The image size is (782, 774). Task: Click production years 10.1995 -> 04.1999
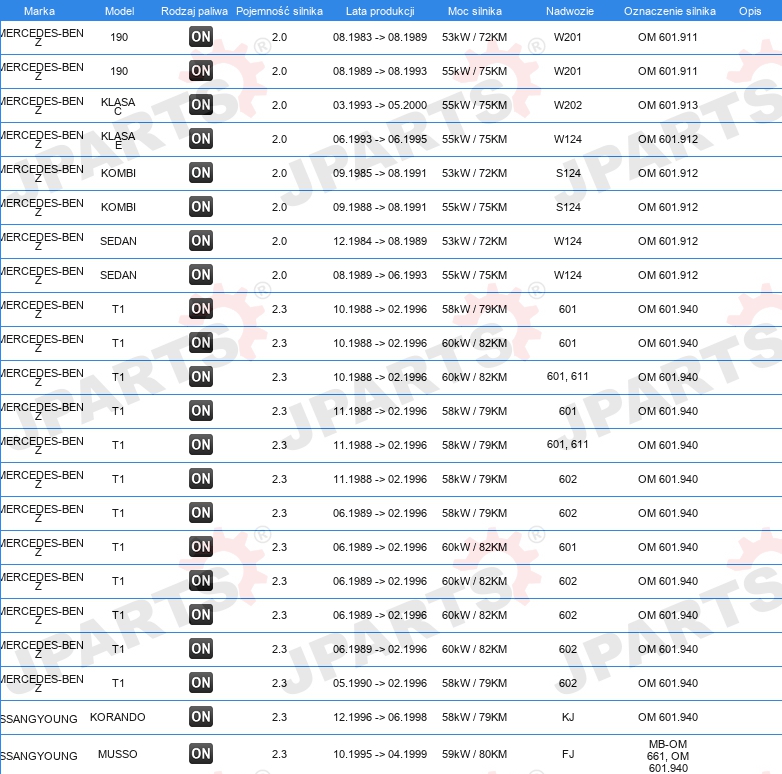pyautogui.click(x=380, y=754)
